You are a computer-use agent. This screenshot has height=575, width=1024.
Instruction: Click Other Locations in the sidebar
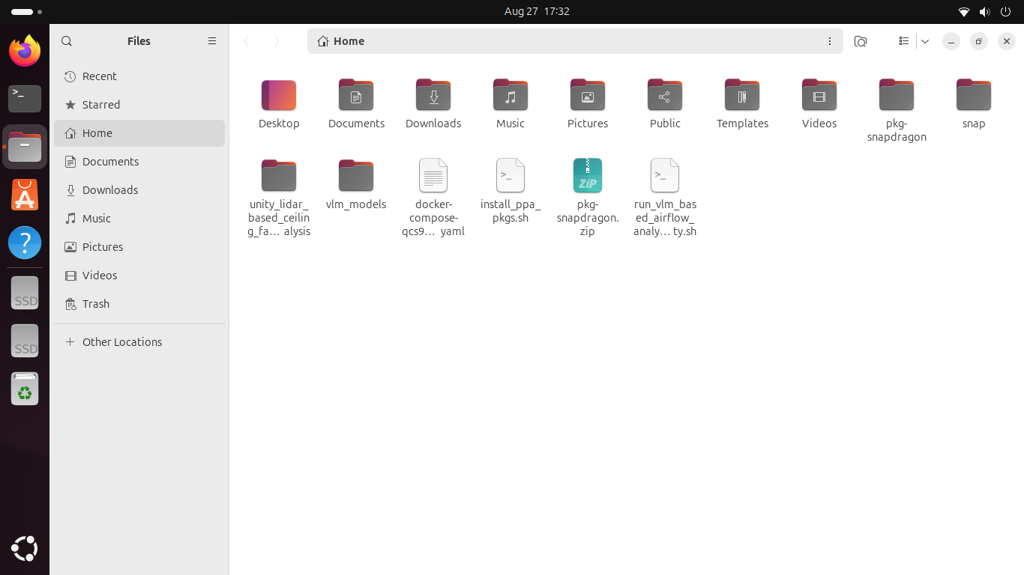pos(140,342)
